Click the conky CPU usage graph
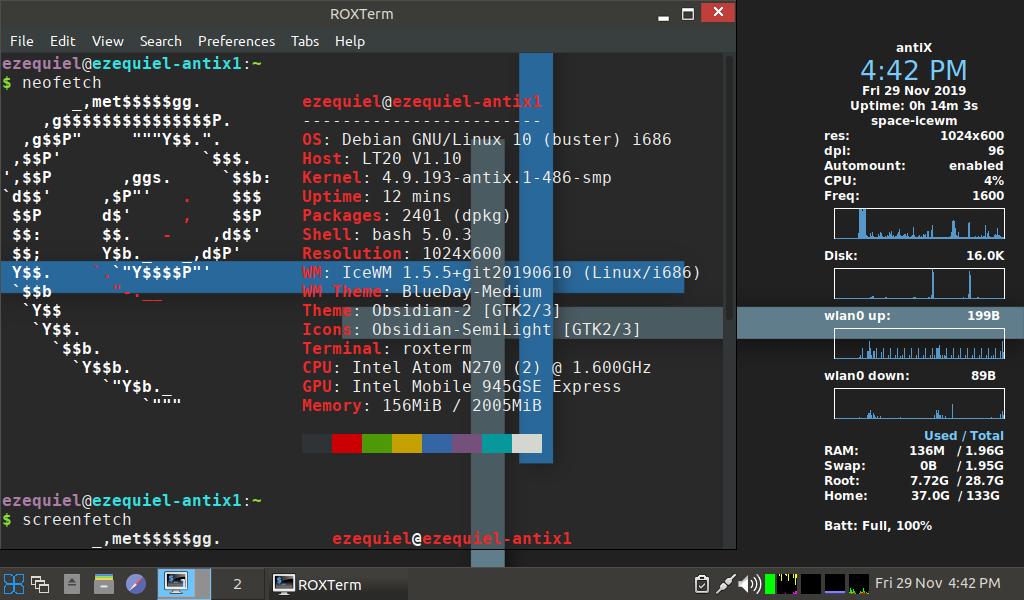Screen dimensions: 1024x600 (x=919, y=223)
